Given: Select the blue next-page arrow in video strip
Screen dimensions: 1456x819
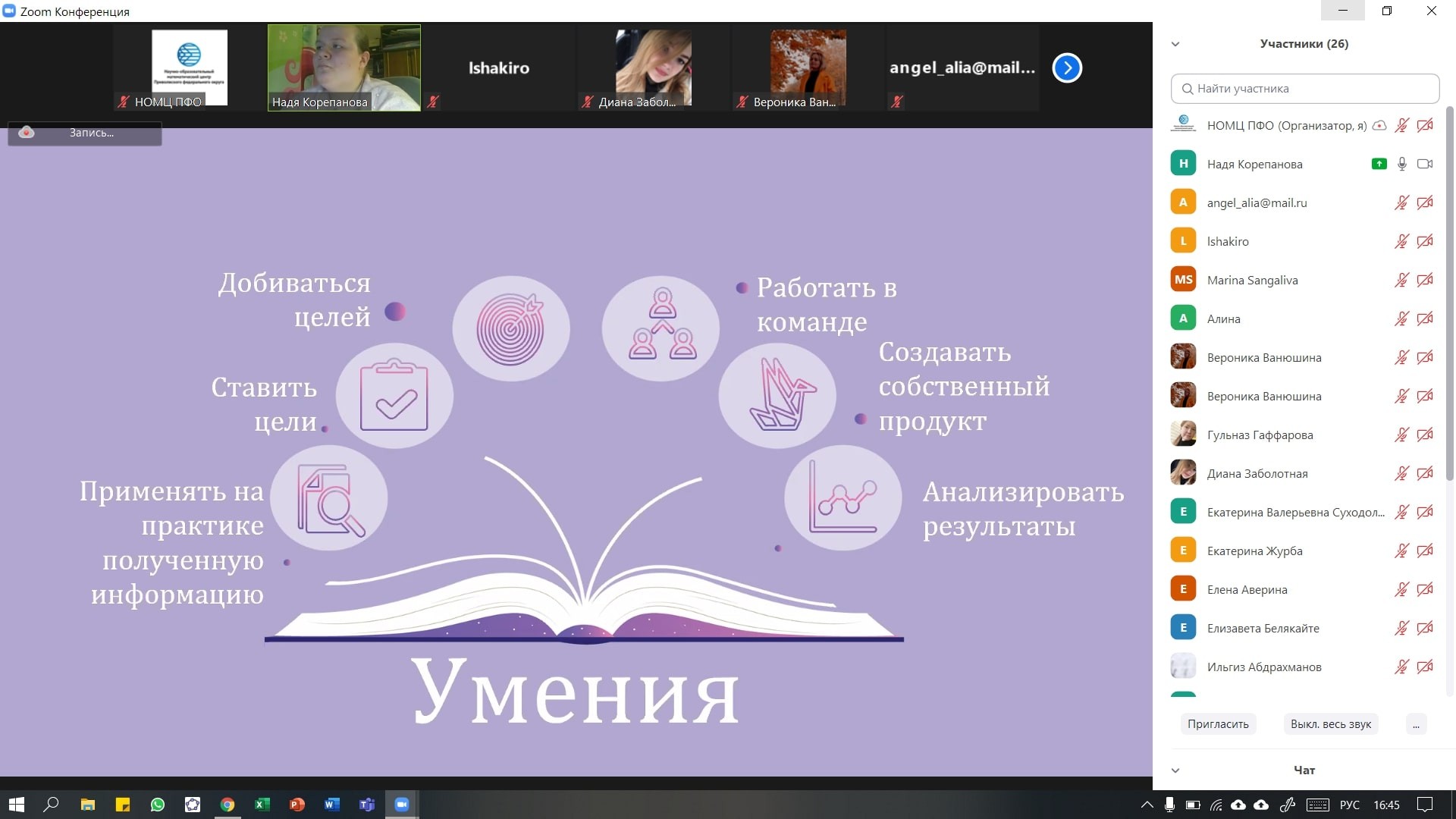Looking at the screenshot, I should [1067, 67].
